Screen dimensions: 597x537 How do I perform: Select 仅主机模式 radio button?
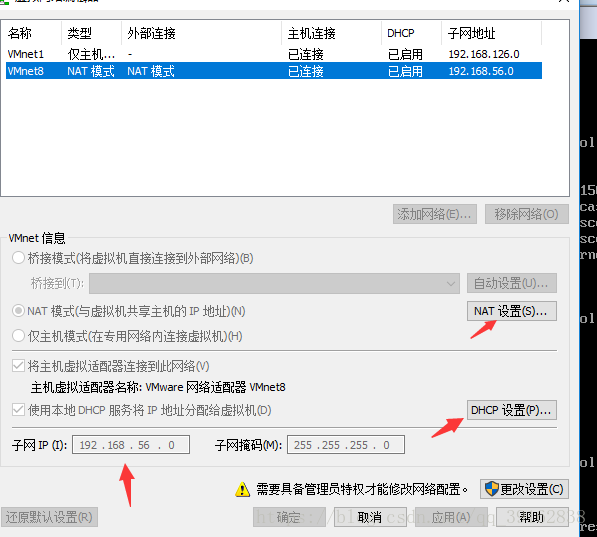[x=18, y=336]
